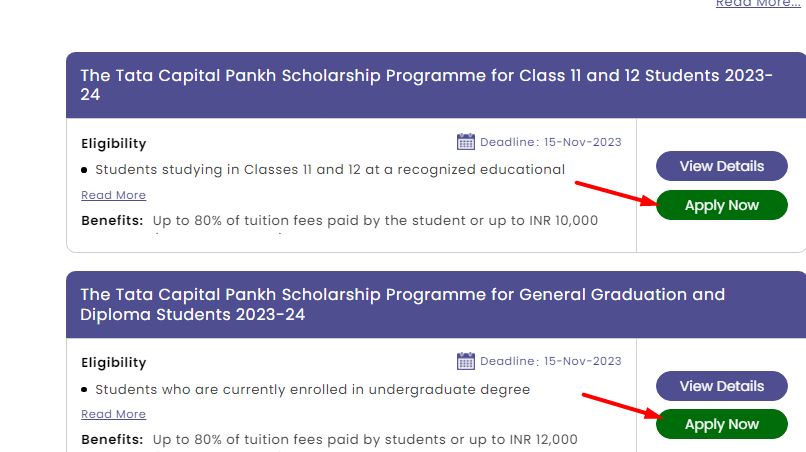This screenshot has width=806, height=452.
Task: Apply Now for Graduation and Diploma scholarship
Action: click(x=722, y=424)
